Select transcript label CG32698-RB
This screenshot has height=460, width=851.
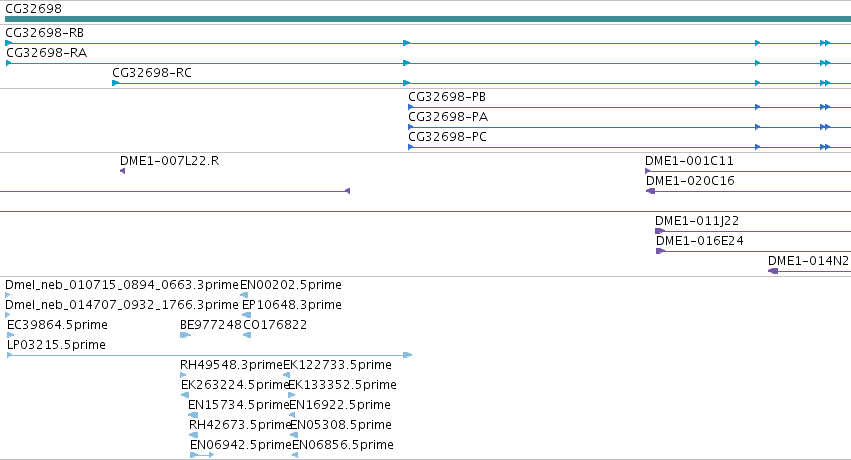click(45, 33)
